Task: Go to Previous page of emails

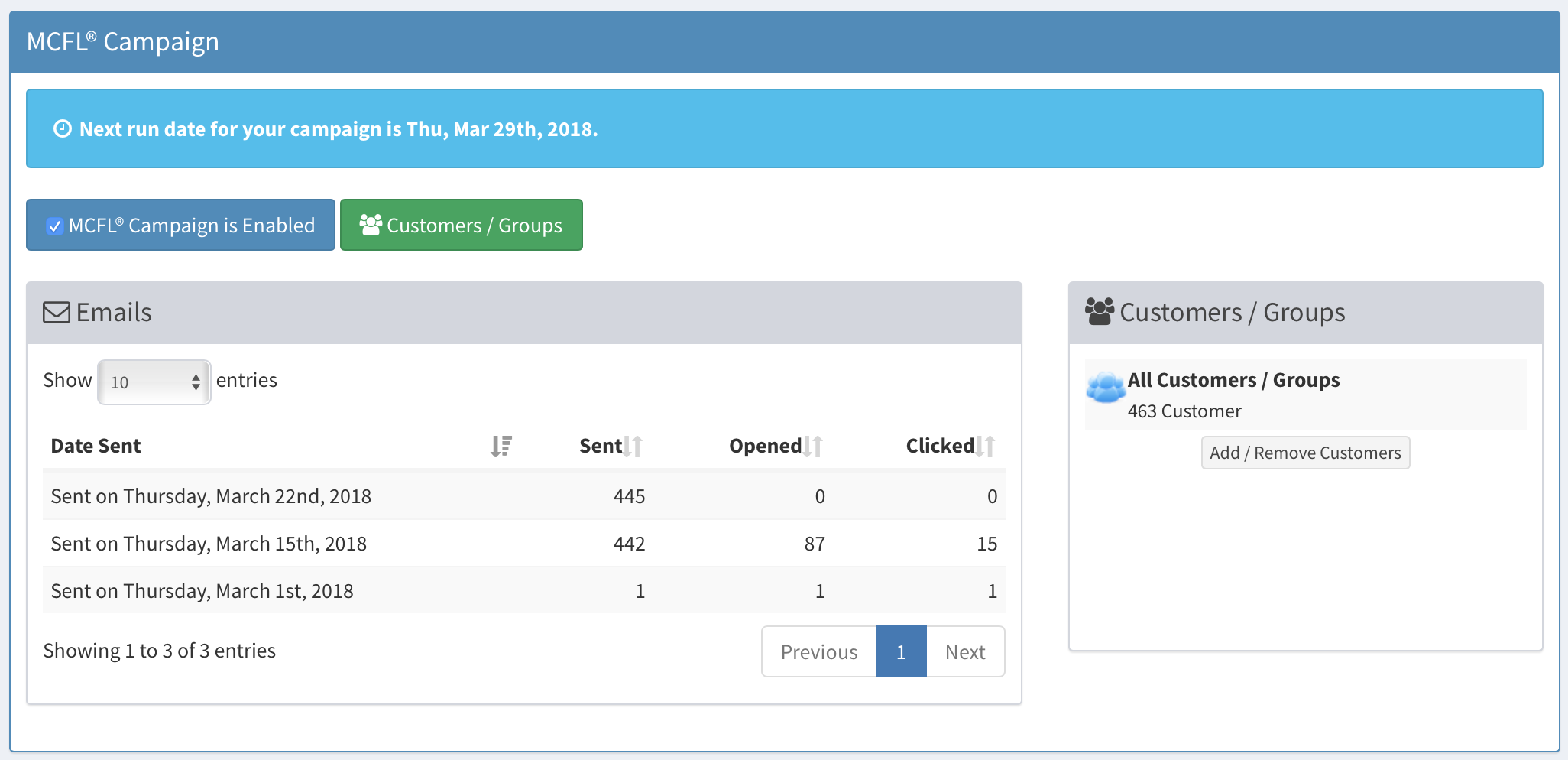Action: [819, 651]
